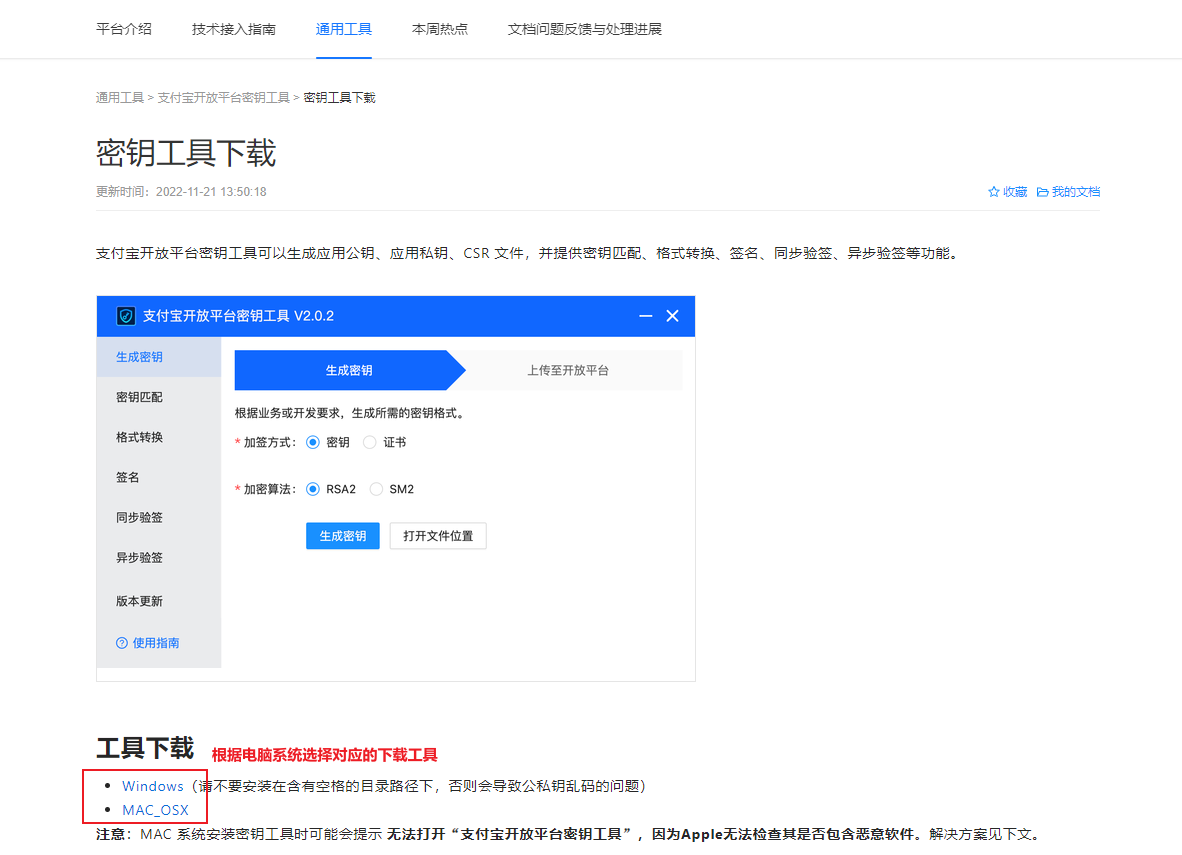Select the 证书 radio button for 加签方式
Viewport: 1182px width, 855px height.
point(369,443)
